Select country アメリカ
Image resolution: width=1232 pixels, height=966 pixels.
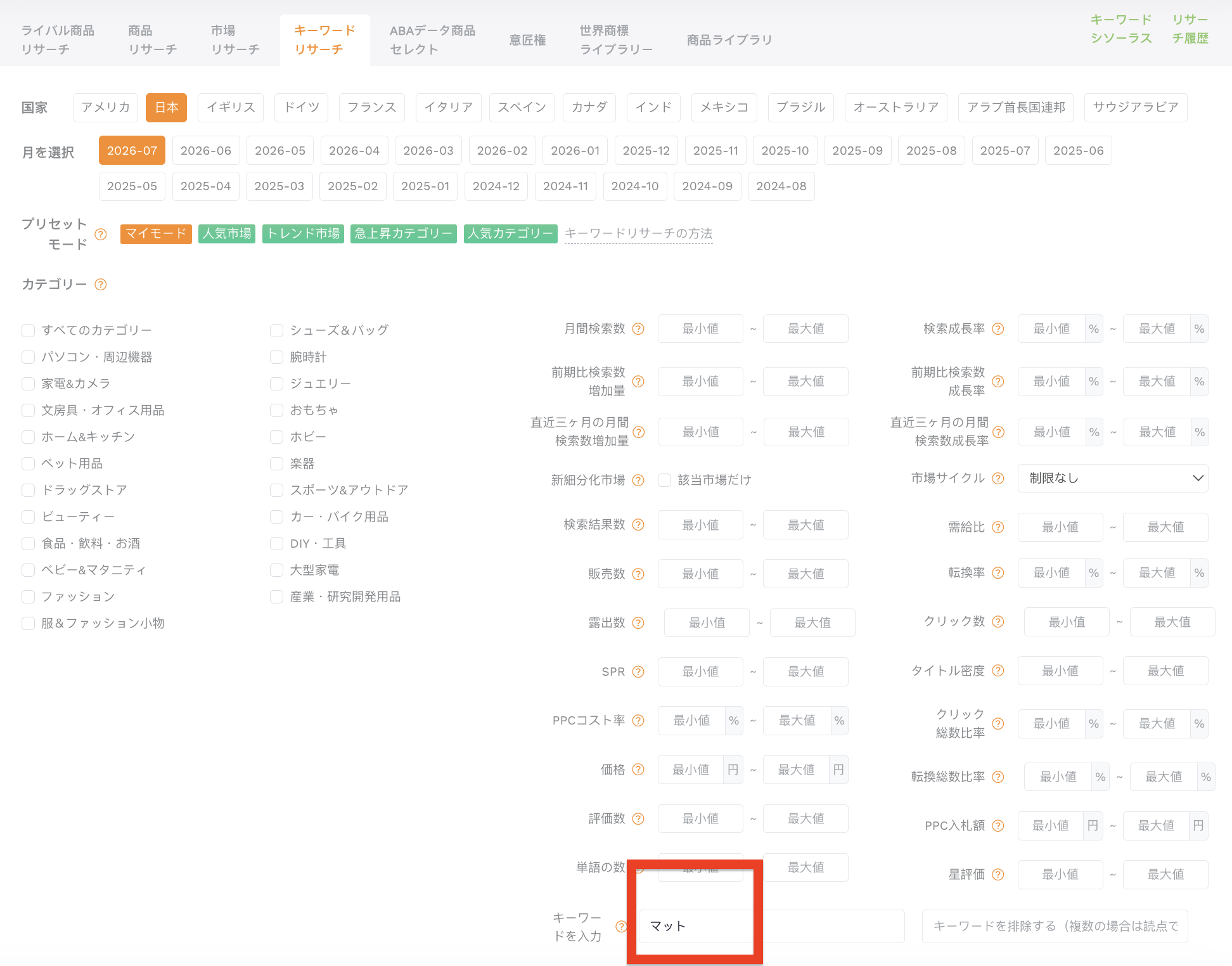point(105,108)
